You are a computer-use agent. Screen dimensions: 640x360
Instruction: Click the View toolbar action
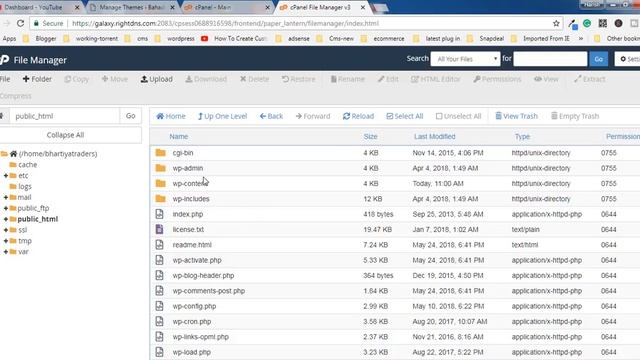546,79
